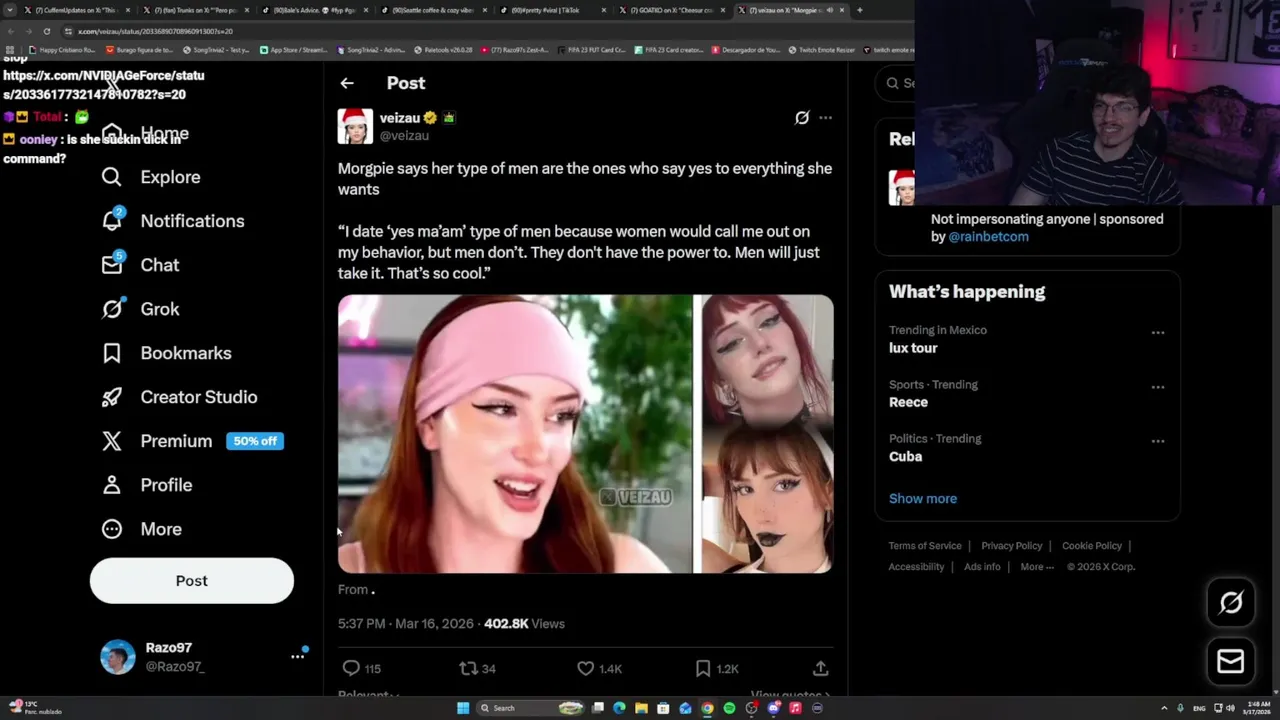Open floating Grok button at bottom right
Viewport: 1280px width, 720px height.
pos(1231,602)
